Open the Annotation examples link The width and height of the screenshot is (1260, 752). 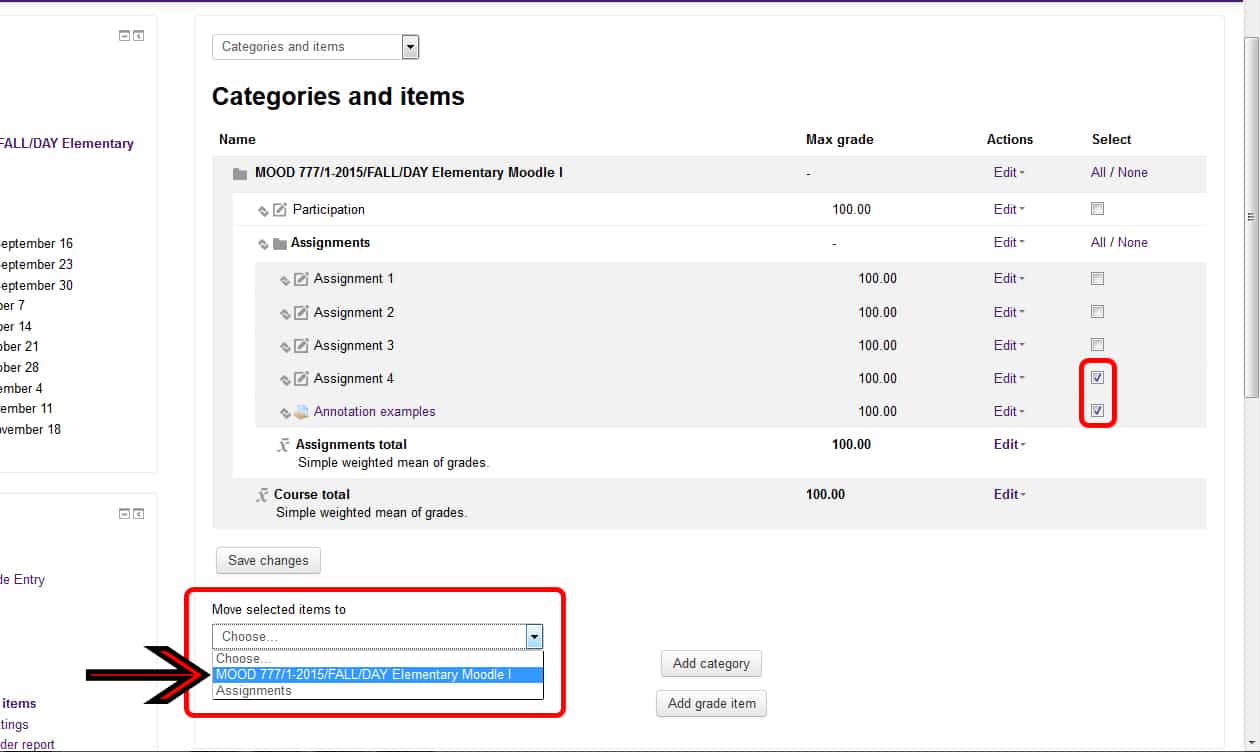pyautogui.click(x=374, y=412)
